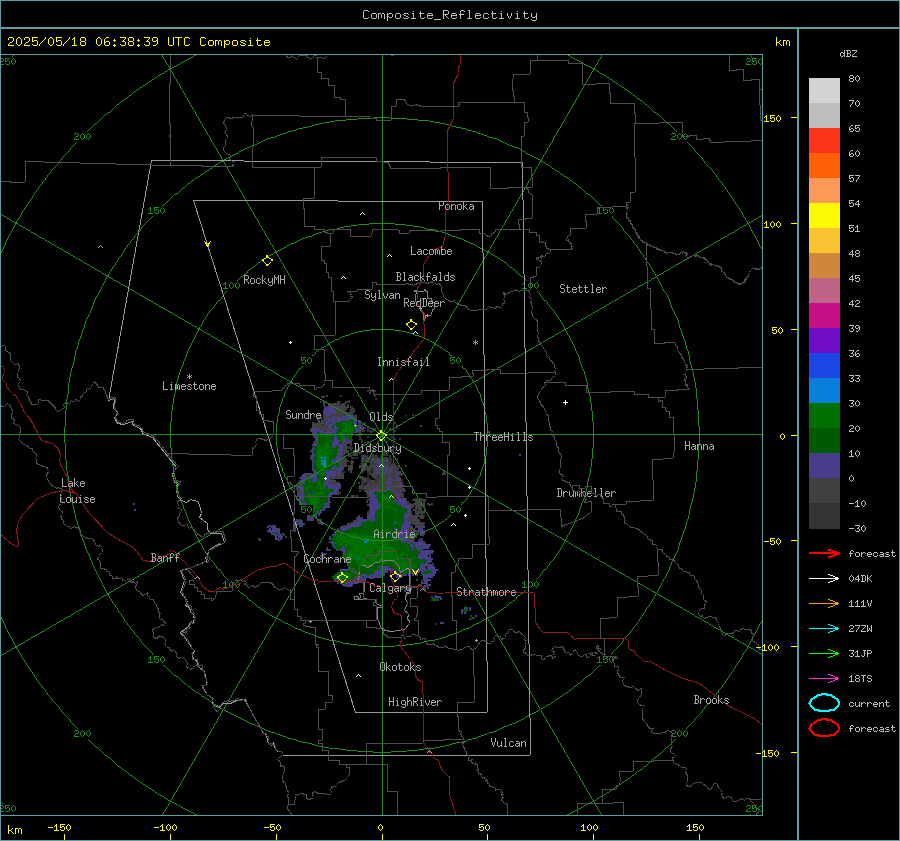The image size is (900, 841).
Task: Click the Okotoks label
Action: 400,667
